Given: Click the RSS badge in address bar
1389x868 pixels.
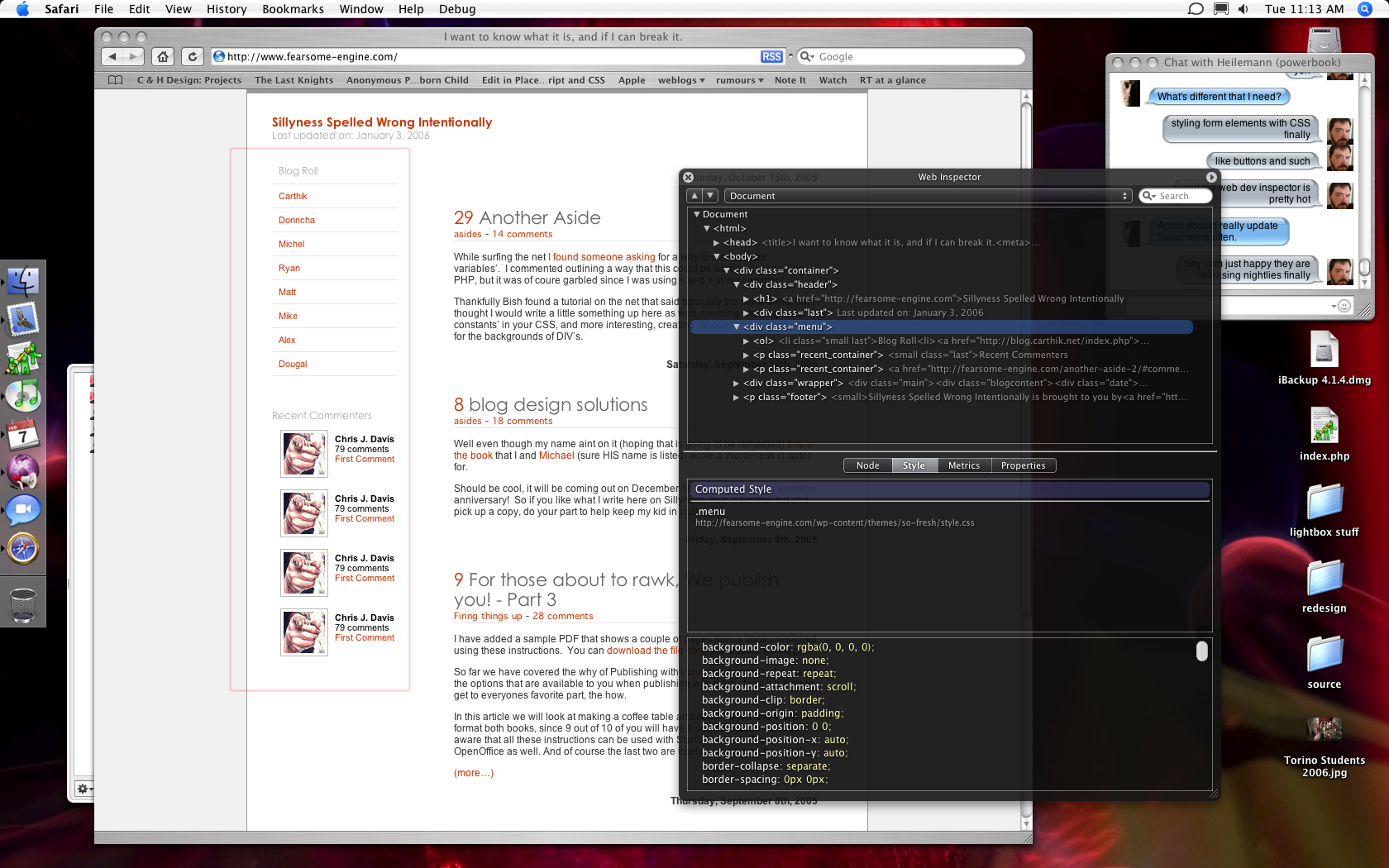Looking at the screenshot, I should point(771,56).
